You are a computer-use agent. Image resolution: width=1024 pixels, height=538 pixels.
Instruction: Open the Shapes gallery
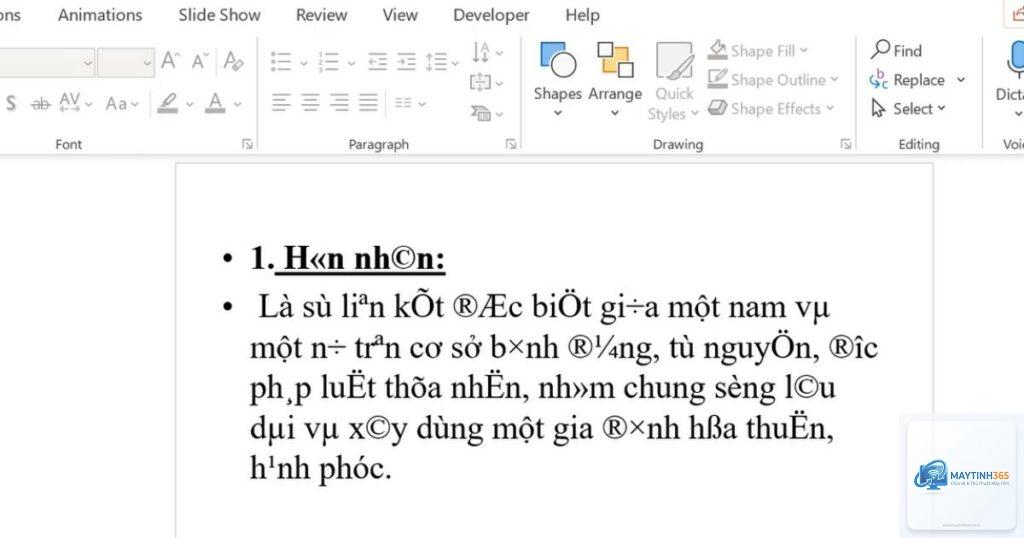pyautogui.click(x=557, y=80)
